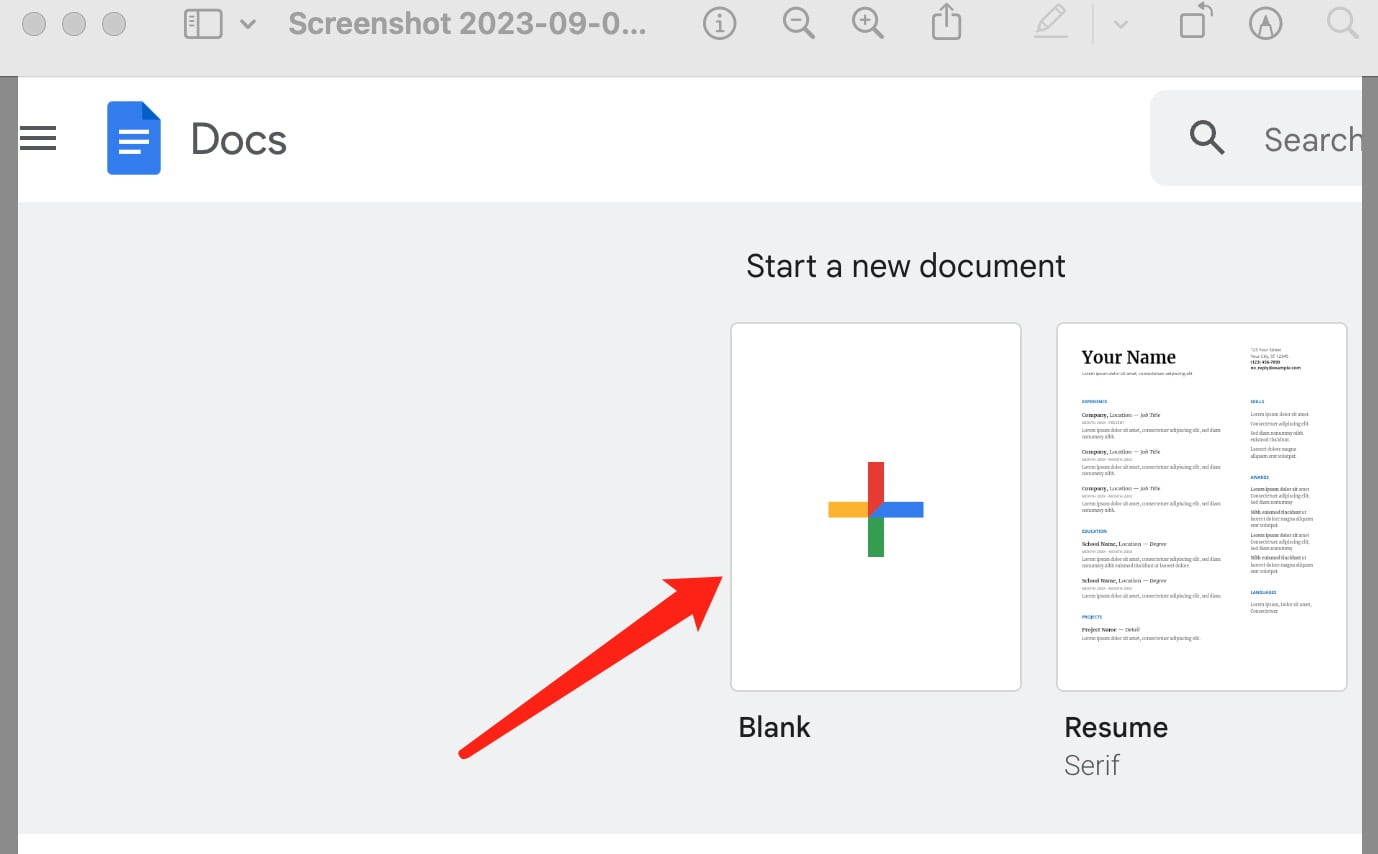Select the highlight pencil tool
Screen dimensions: 1378x854
click(x=1051, y=22)
